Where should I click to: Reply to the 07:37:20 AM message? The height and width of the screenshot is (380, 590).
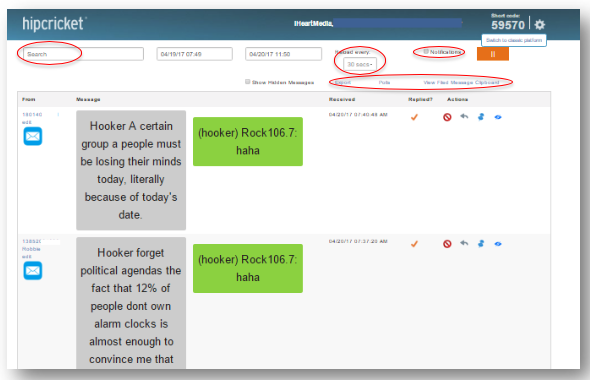click(x=464, y=243)
